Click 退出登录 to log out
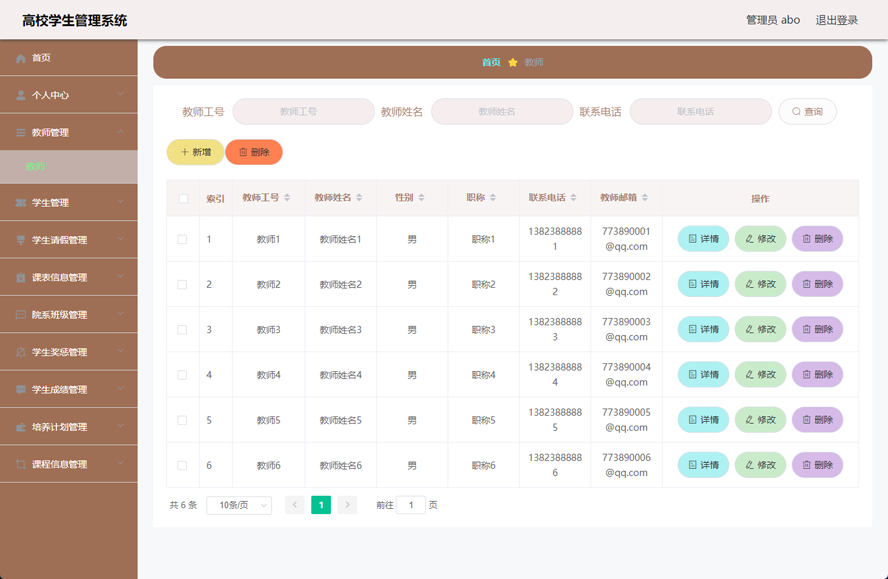The image size is (888, 579). click(836, 20)
